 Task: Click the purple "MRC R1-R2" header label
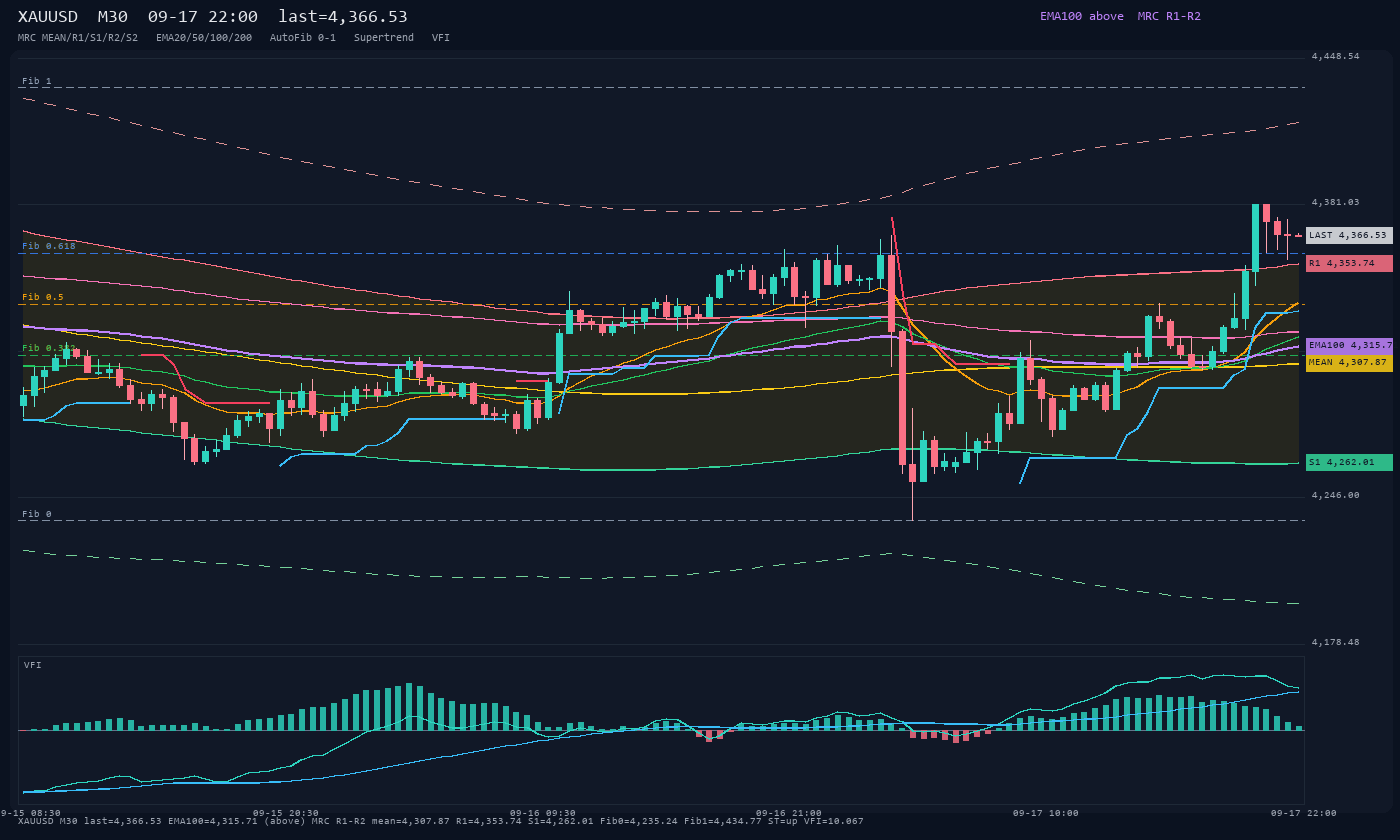click(1169, 16)
